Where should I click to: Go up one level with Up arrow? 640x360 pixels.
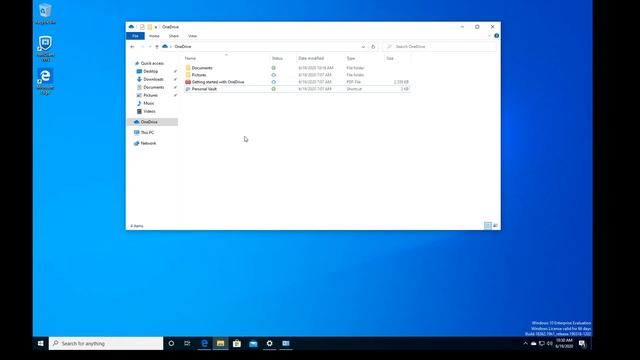click(x=157, y=47)
